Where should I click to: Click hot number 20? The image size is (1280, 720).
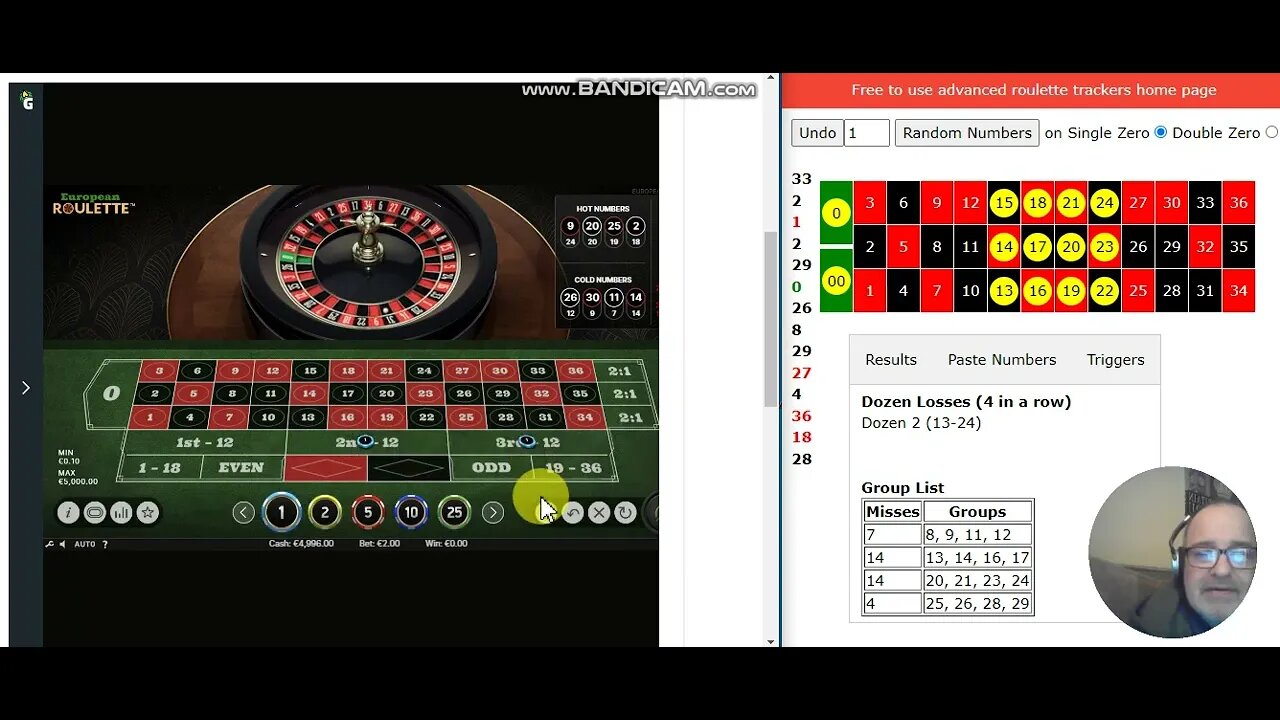click(x=592, y=227)
